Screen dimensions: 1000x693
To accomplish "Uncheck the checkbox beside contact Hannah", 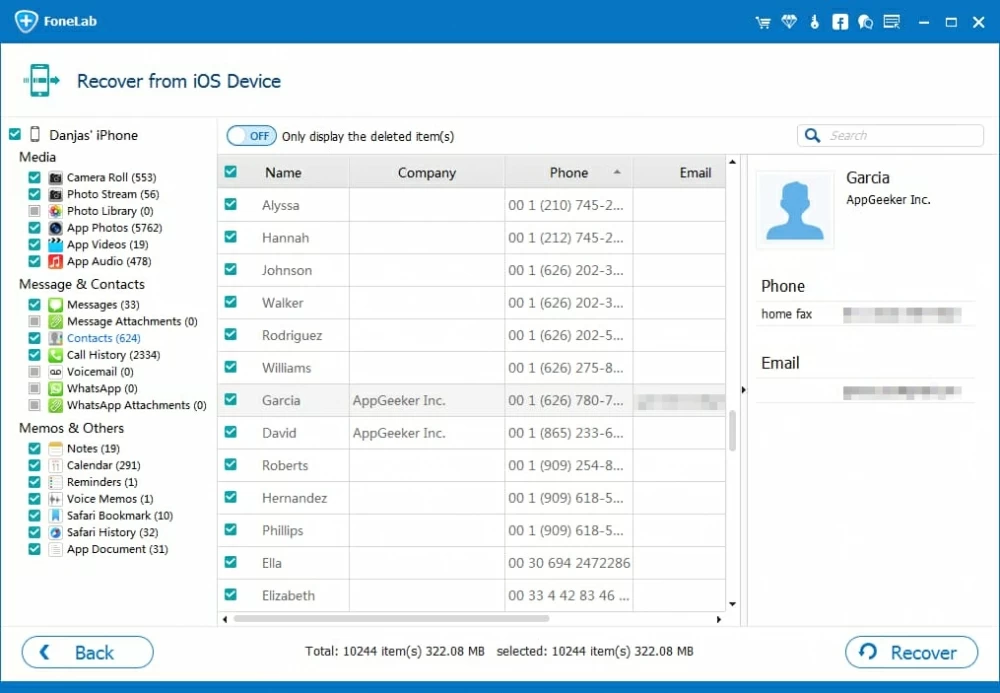I will (x=231, y=237).
